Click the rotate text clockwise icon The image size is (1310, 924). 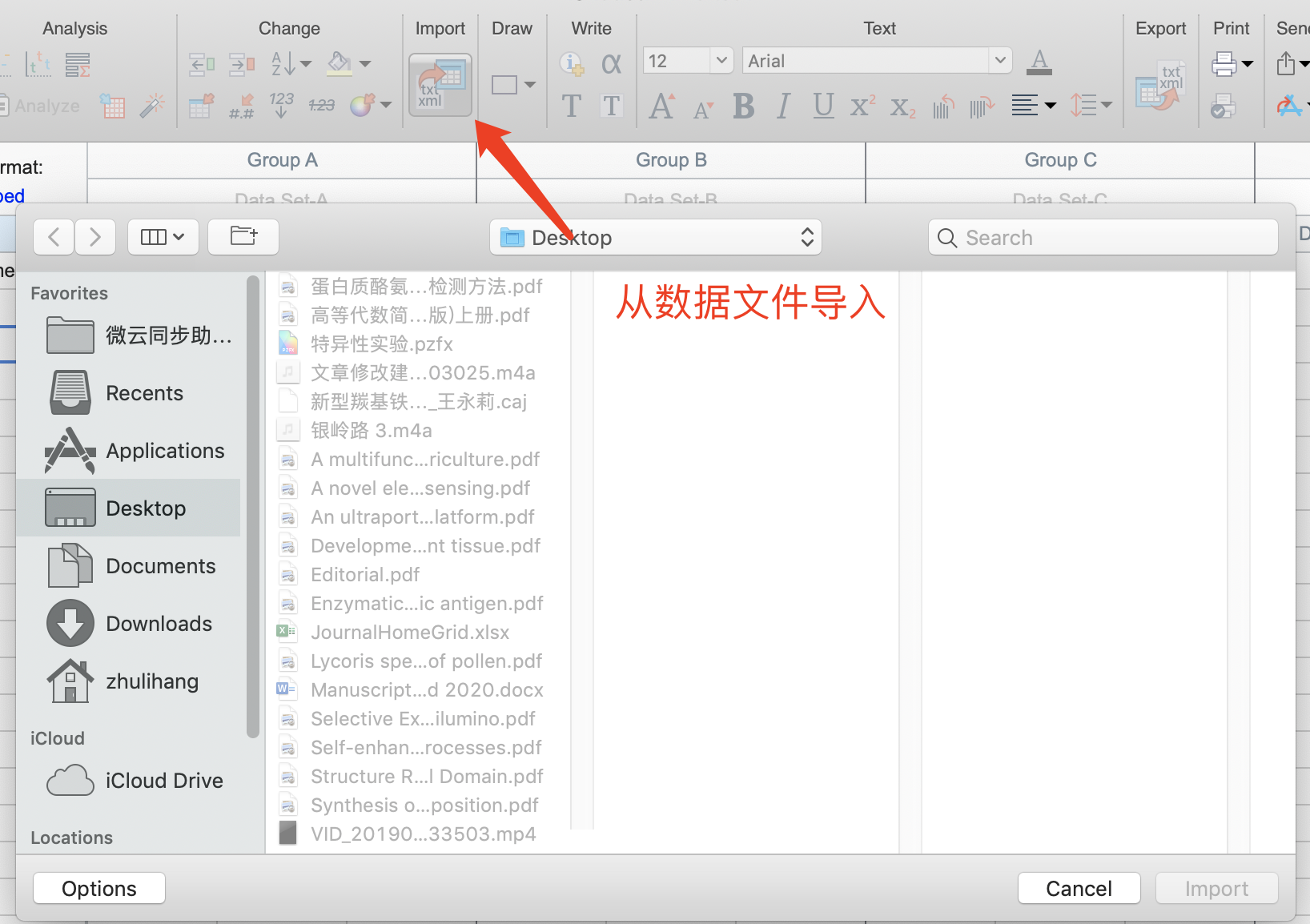click(982, 106)
